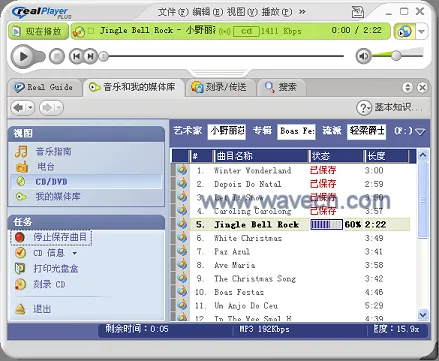The height and width of the screenshot is (361, 439).
Task: Select track Jingle Bell Rock row
Action: pyautogui.click(x=300, y=225)
